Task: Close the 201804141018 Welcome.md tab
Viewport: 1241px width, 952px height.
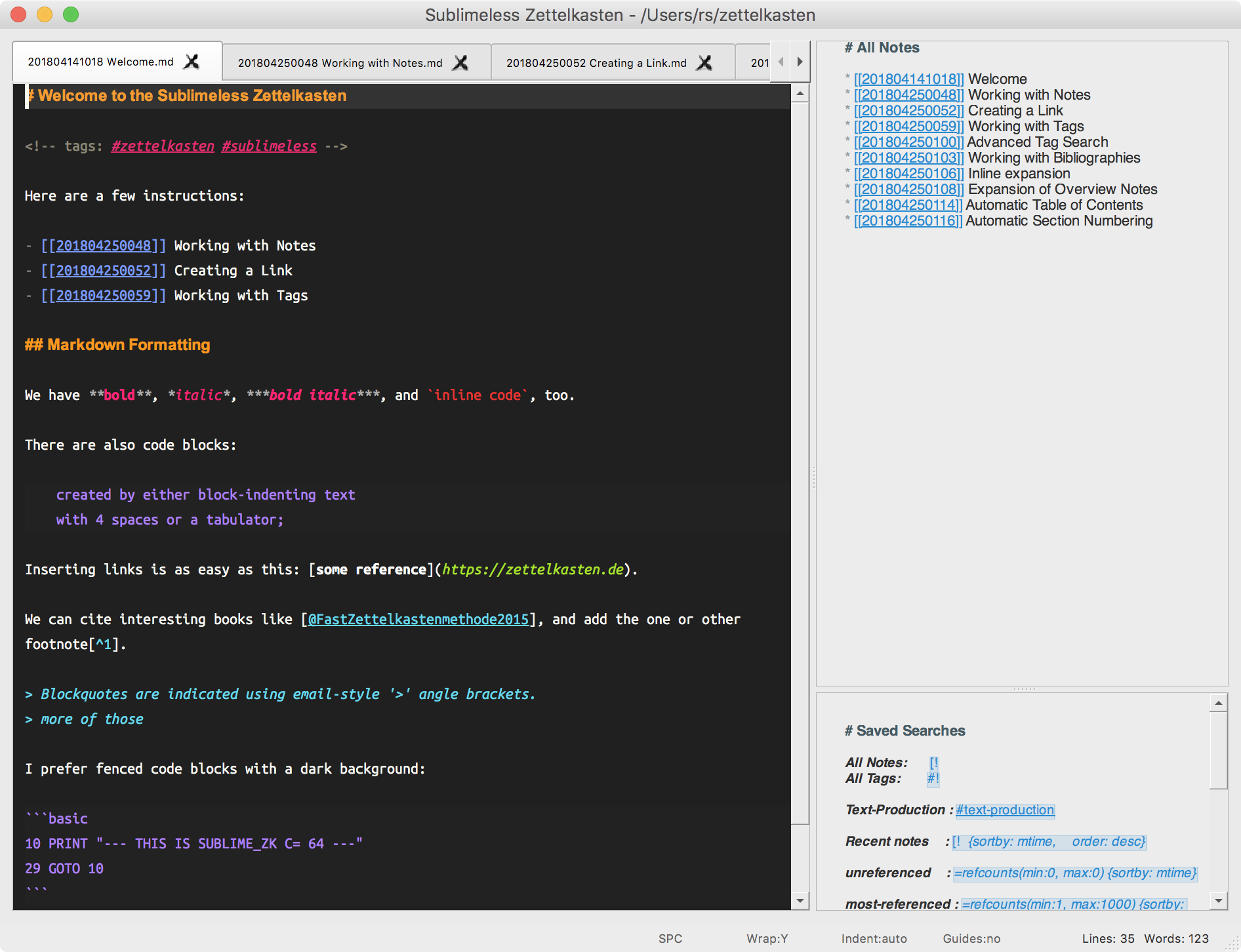Action: 192,62
